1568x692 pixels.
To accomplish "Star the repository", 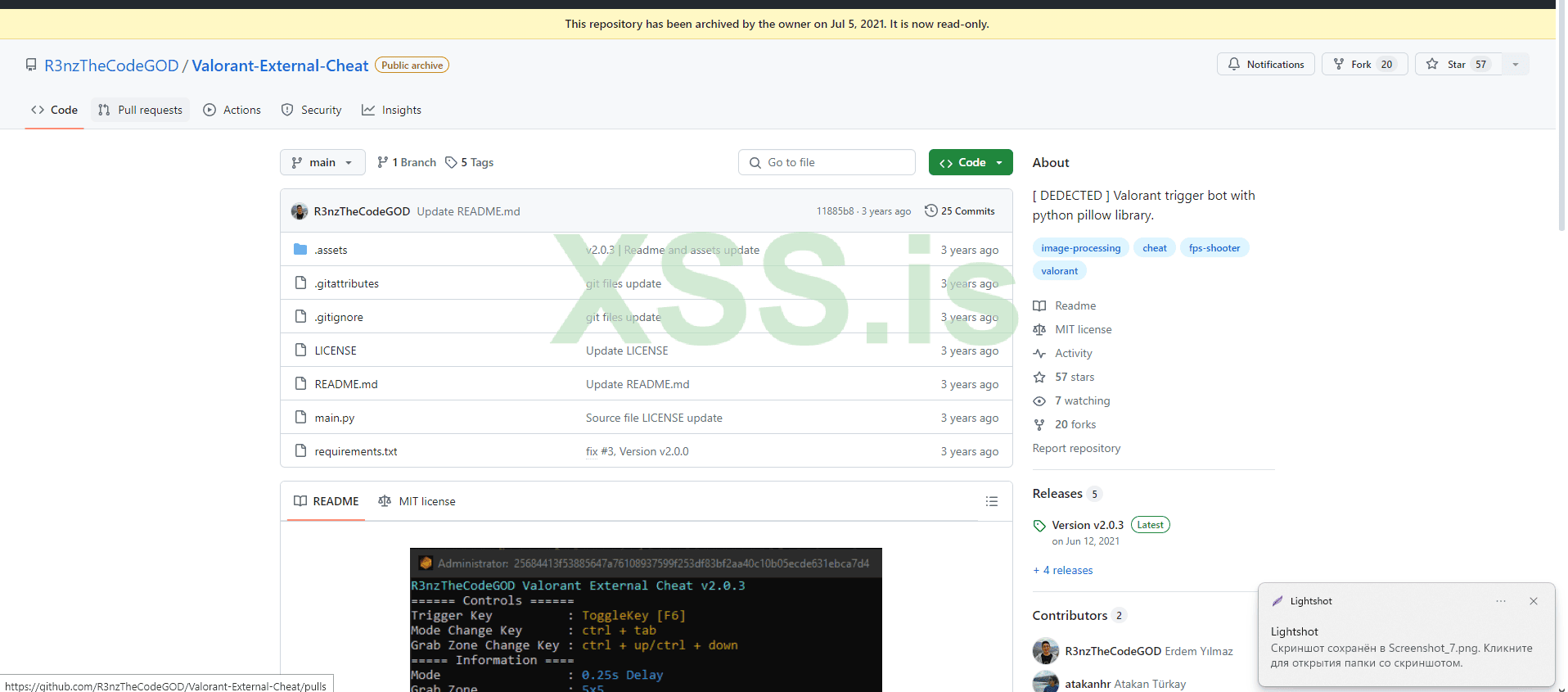I will click(x=1458, y=64).
